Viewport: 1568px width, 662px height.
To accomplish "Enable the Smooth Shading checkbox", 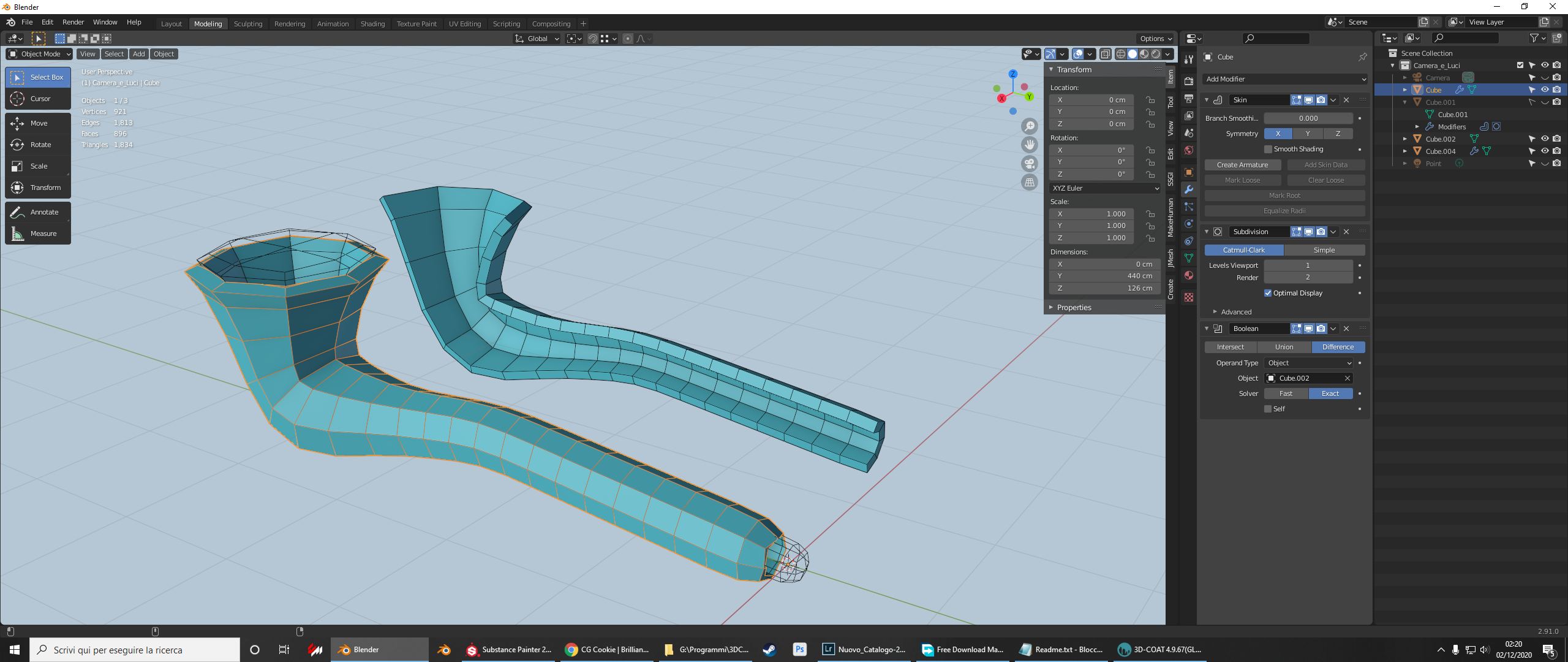I will coord(1268,149).
